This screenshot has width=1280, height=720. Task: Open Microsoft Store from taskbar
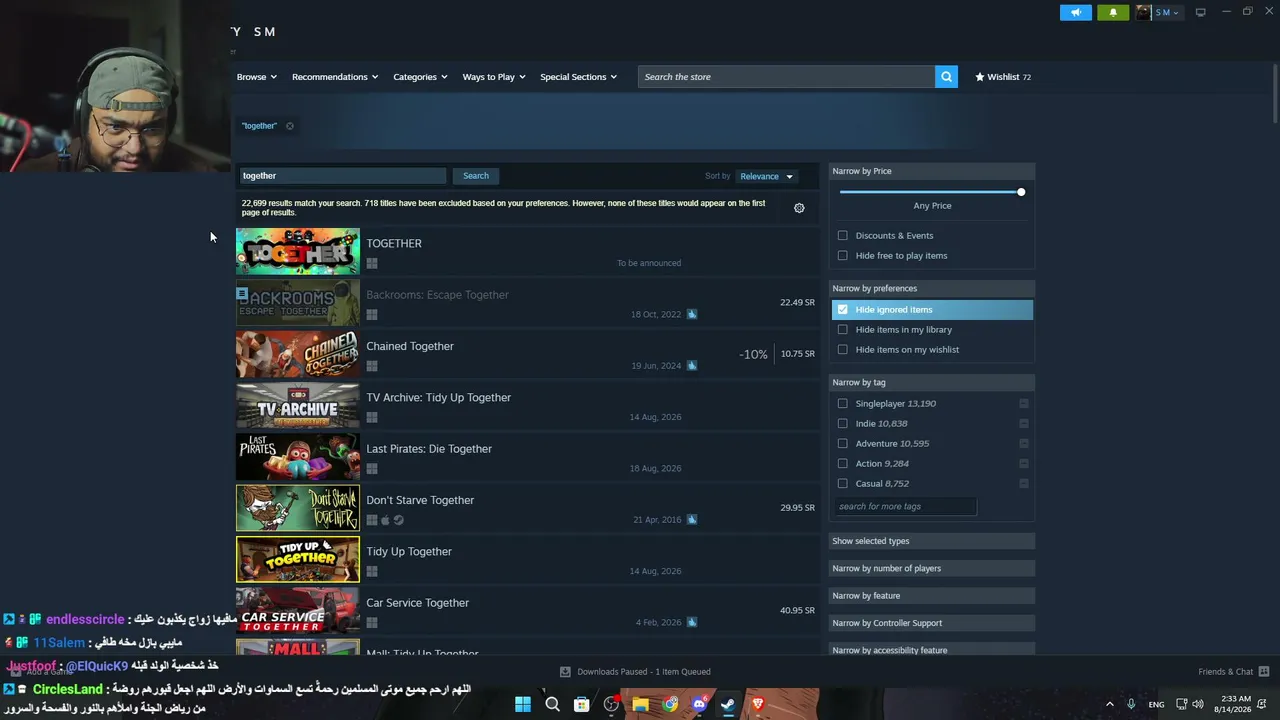[x=581, y=704]
